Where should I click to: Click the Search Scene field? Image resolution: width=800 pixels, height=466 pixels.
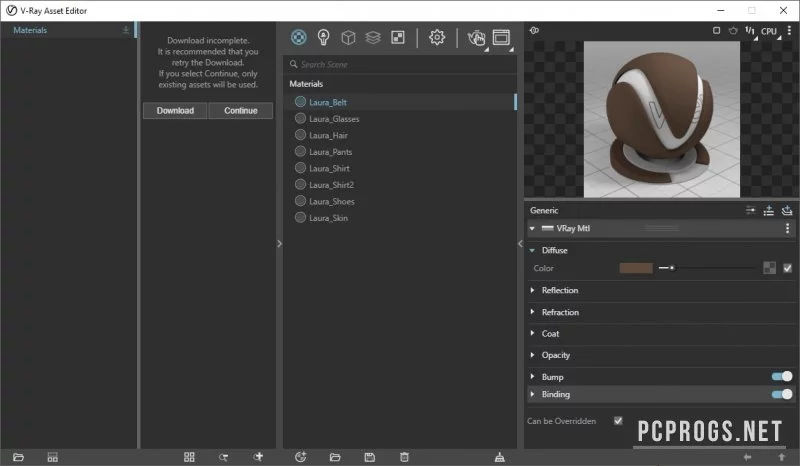coord(401,64)
